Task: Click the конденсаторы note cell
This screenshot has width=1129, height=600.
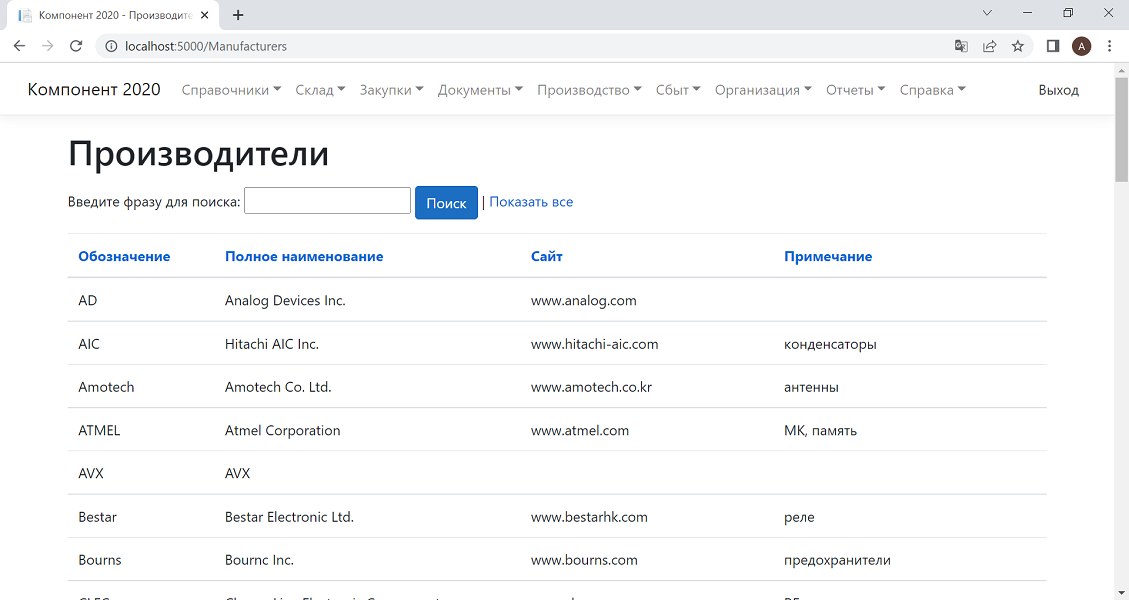Action: coord(830,344)
